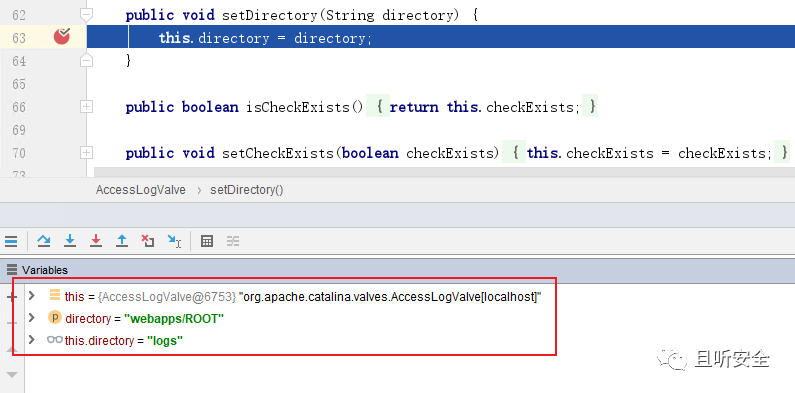The image size is (795, 393).
Task: Click the parameter 'p' icon beside directory
Action: (54, 318)
